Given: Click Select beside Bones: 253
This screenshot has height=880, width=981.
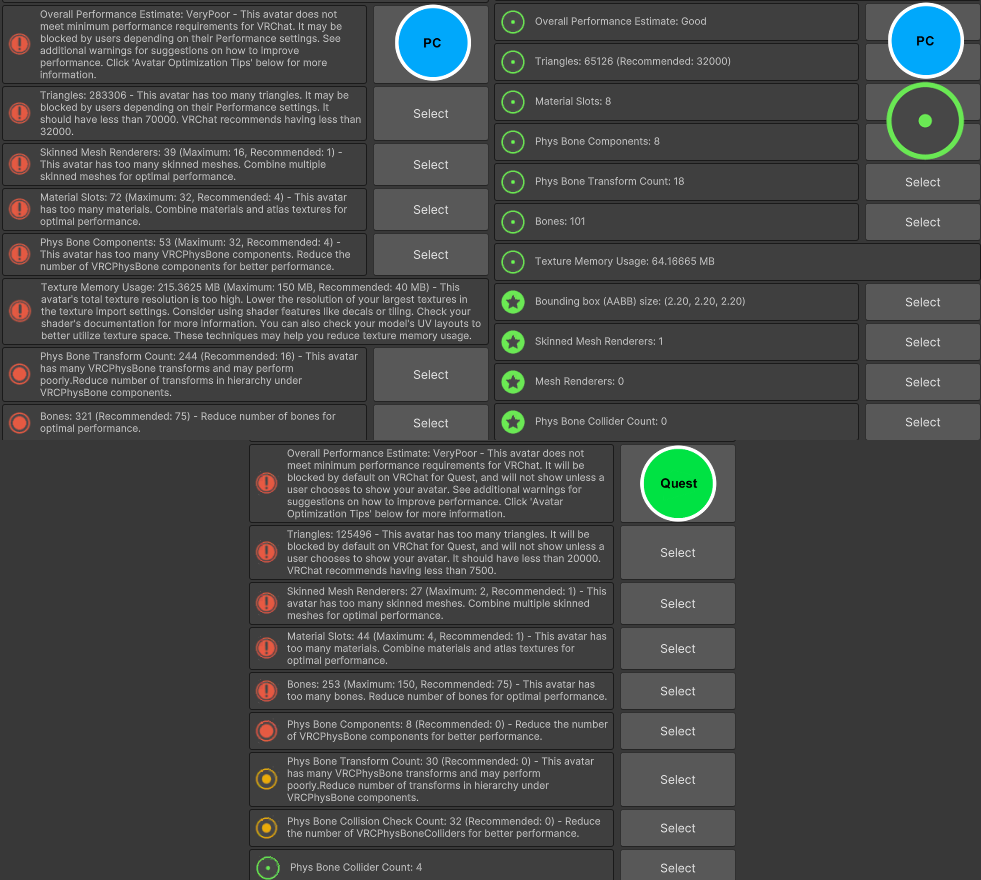Looking at the screenshot, I should click(678, 691).
